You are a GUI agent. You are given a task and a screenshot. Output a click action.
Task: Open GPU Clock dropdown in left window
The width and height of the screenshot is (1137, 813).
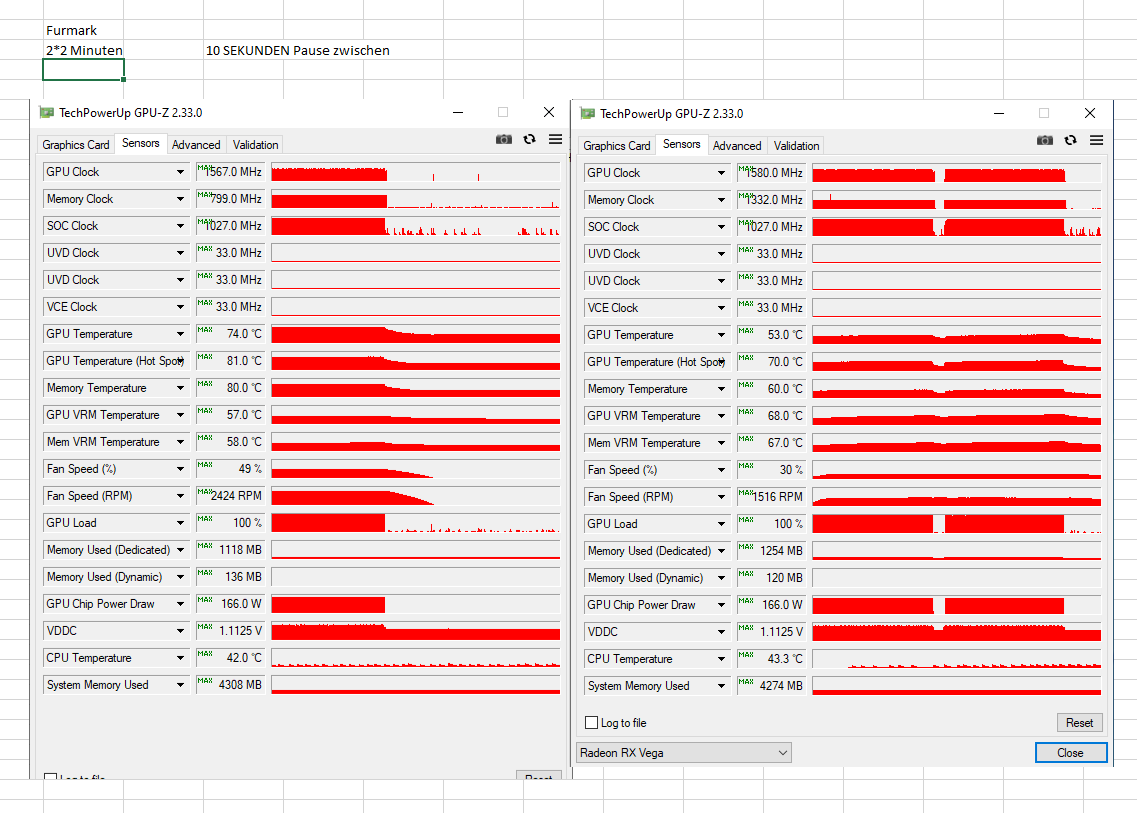point(180,172)
